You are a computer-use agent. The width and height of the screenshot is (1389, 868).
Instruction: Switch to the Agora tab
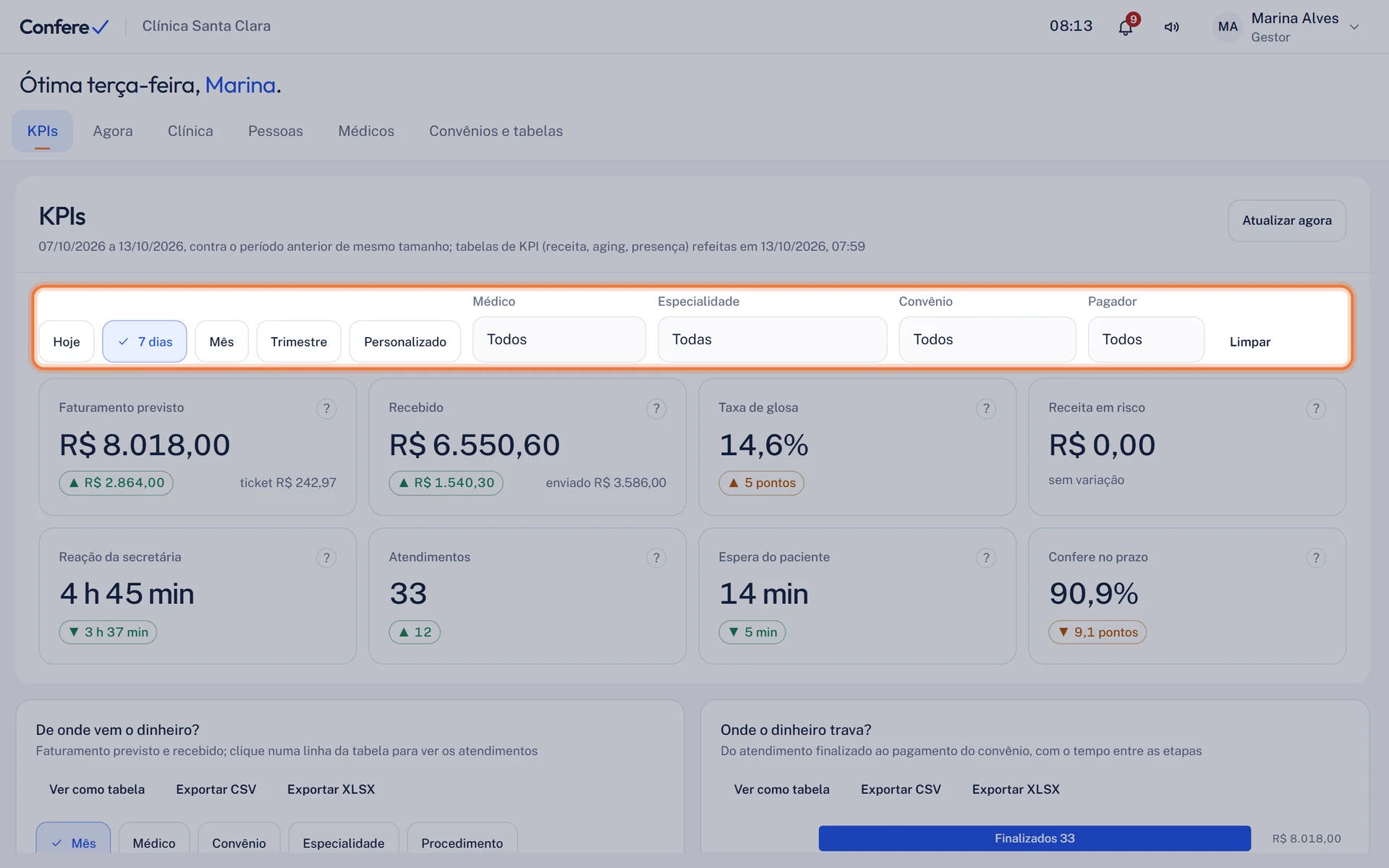[113, 131]
